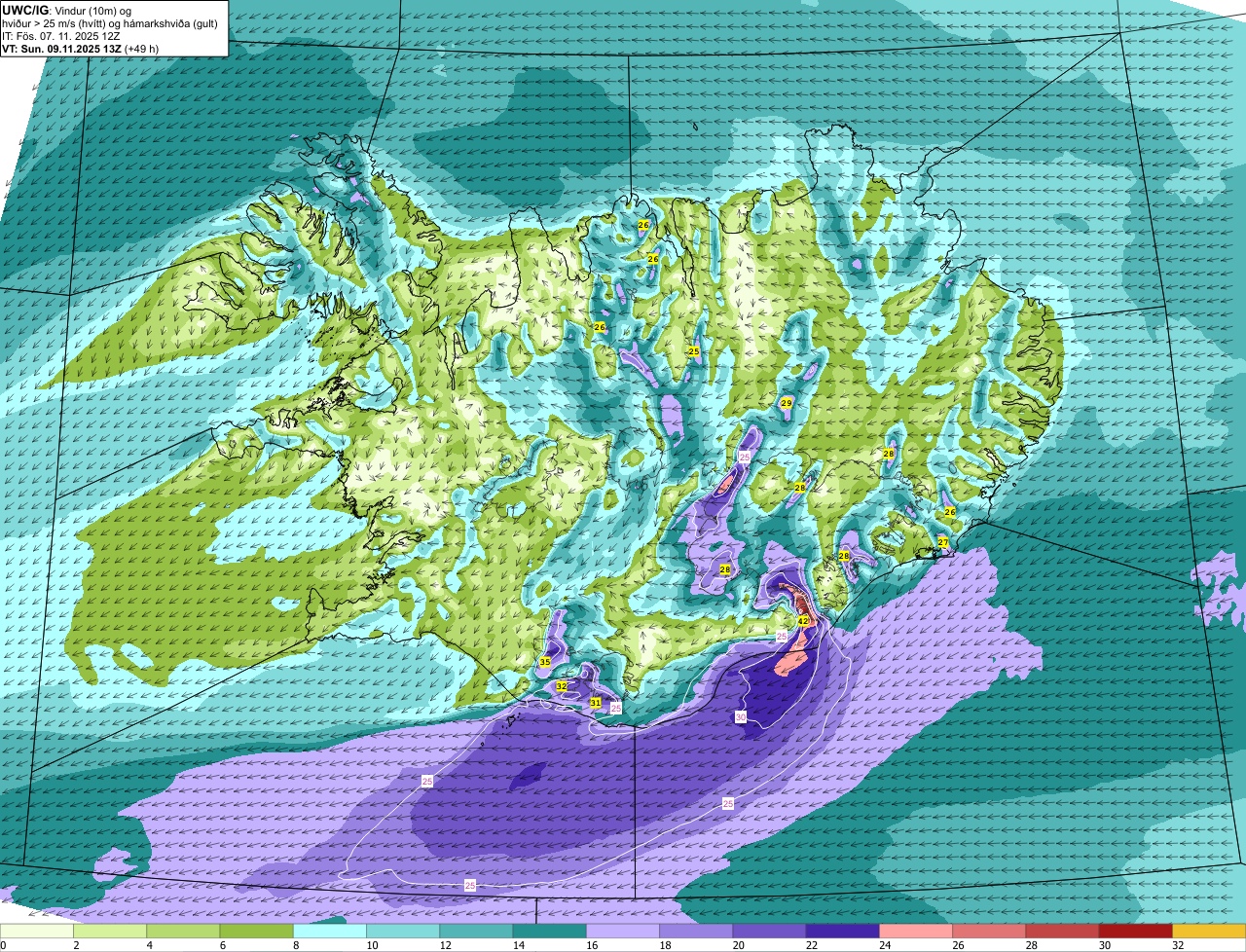1246x952 pixels.
Task: Select the legend scale number 4
Action: tap(148, 945)
